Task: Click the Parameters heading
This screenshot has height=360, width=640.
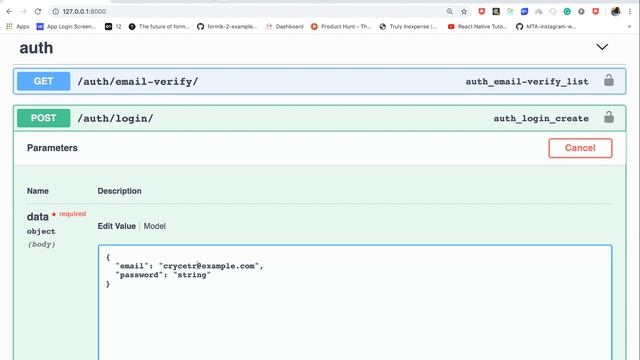Action: coord(52,148)
